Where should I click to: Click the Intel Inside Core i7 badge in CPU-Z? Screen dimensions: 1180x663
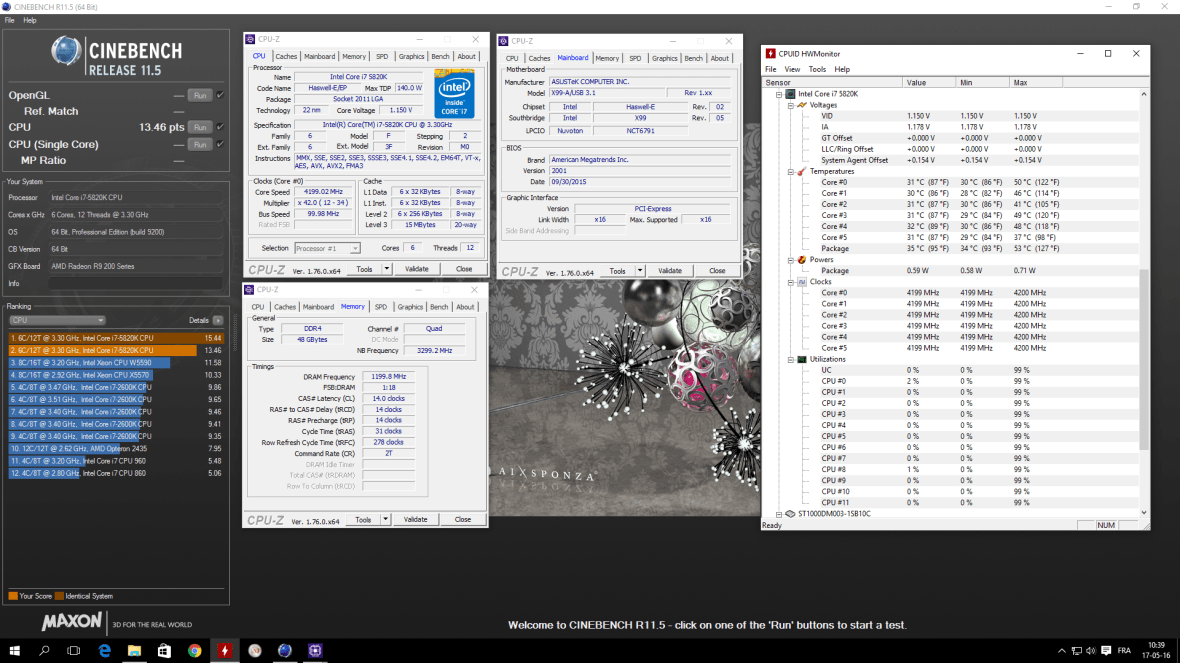[456, 93]
